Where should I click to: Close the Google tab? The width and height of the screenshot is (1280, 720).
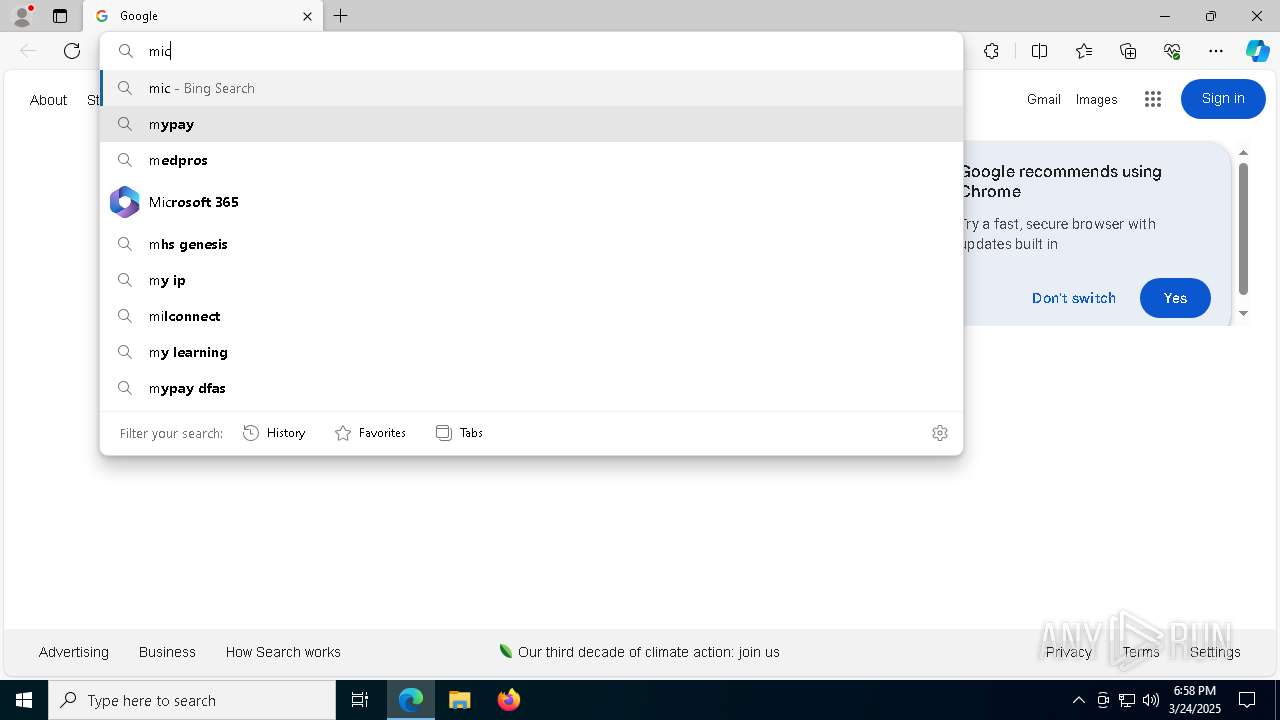pos(307,16)
